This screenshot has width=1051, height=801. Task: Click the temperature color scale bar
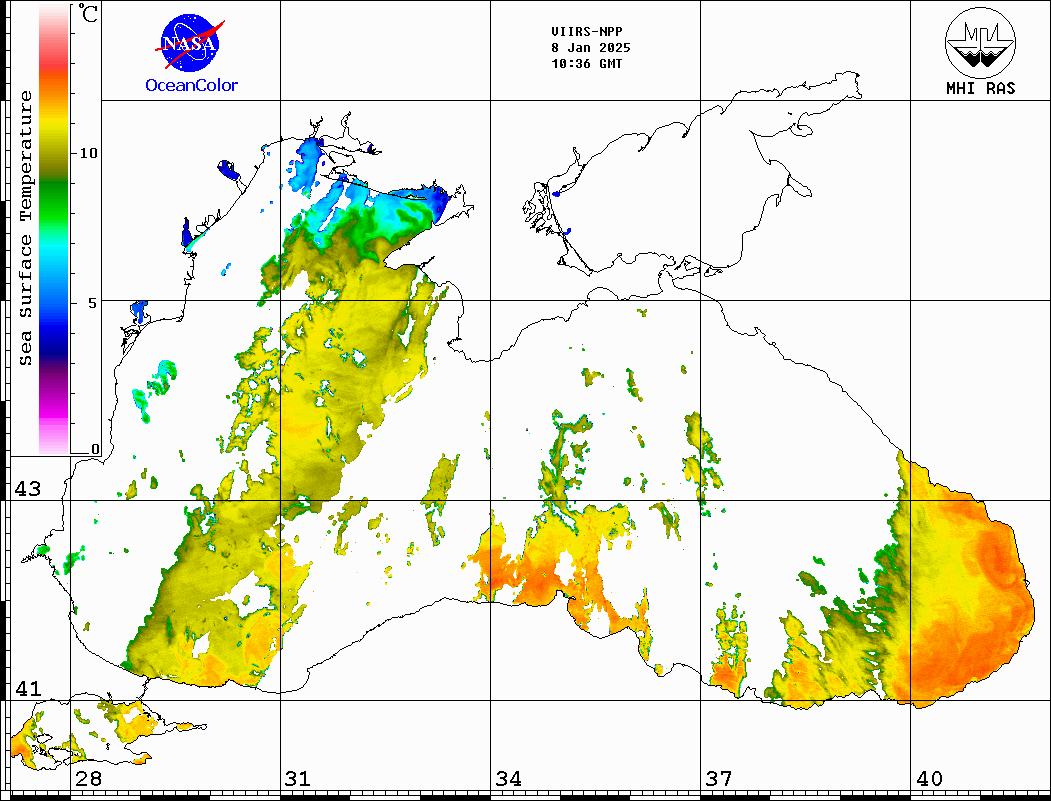click(x=54, y=229)
